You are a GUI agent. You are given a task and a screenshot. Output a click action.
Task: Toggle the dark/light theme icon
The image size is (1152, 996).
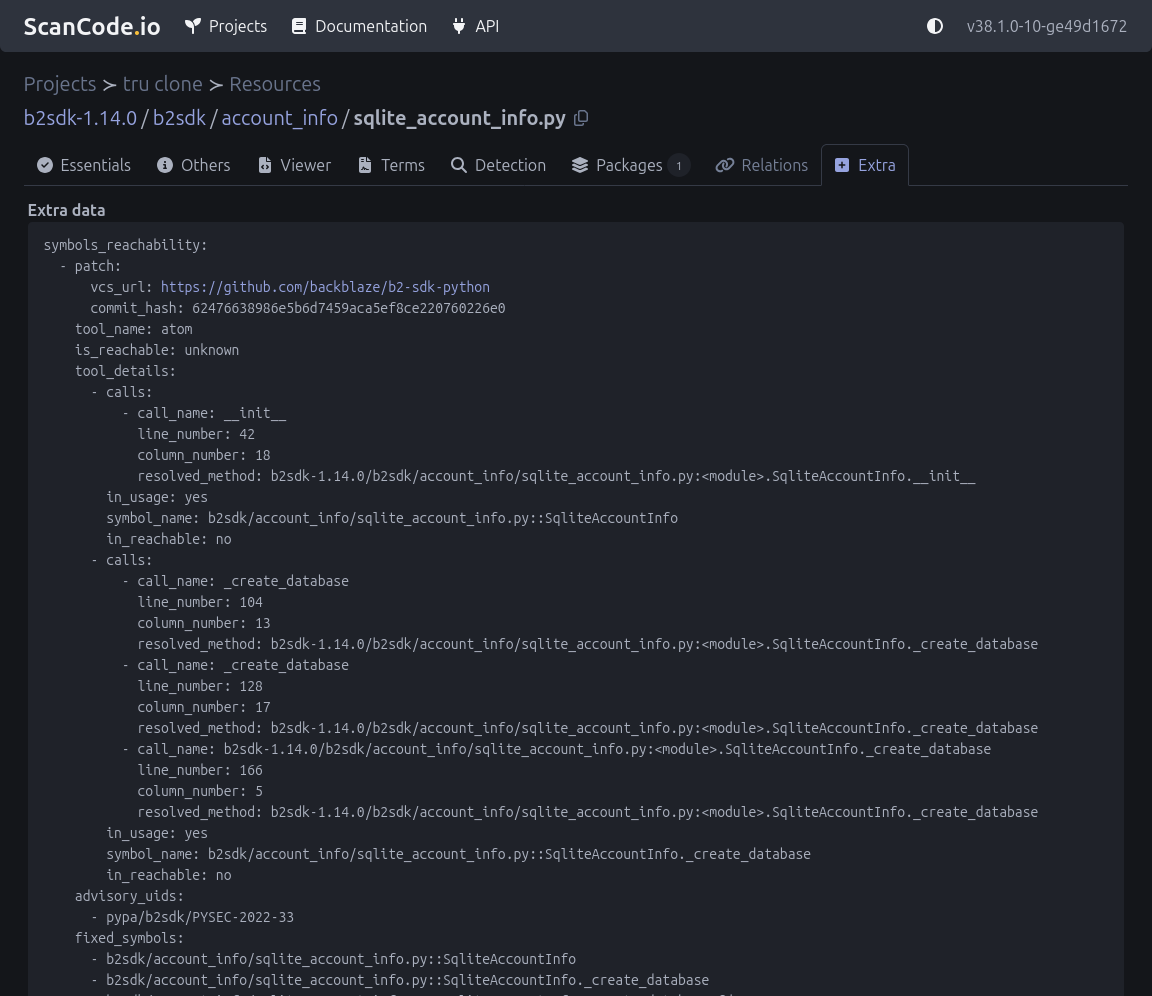click(935, 26)
